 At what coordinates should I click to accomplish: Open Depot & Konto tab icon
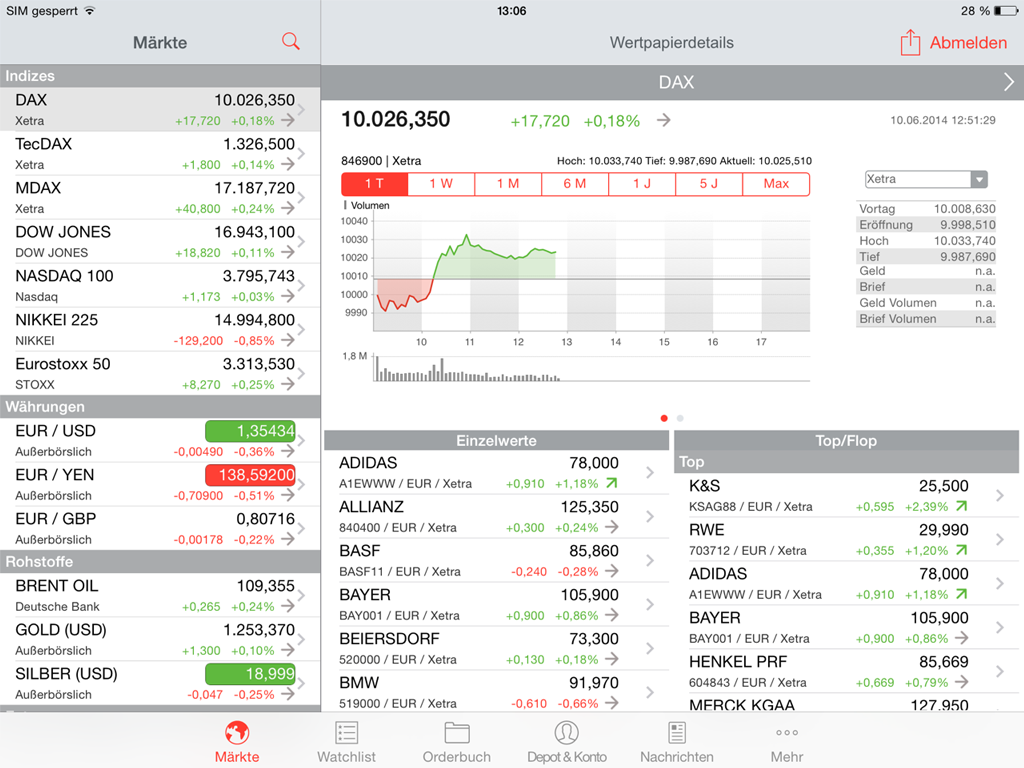(x=566, y=733)
